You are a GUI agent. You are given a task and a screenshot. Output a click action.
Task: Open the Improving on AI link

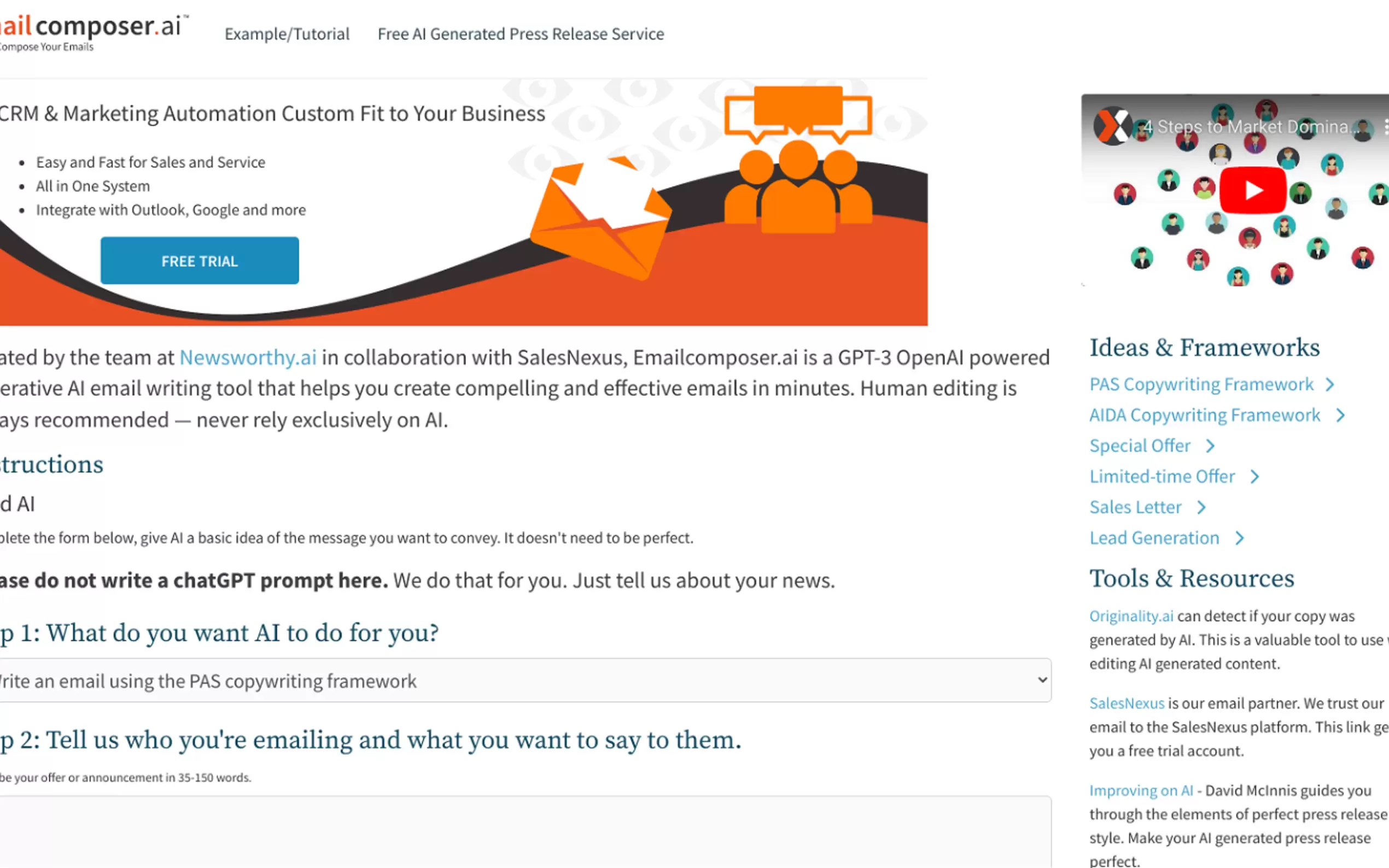[x=1140, y=790]
